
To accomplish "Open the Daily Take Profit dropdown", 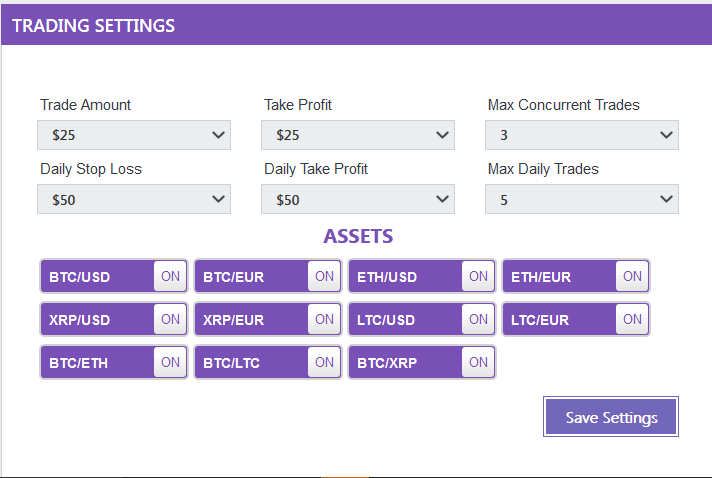I will click(x=358, y=199).
